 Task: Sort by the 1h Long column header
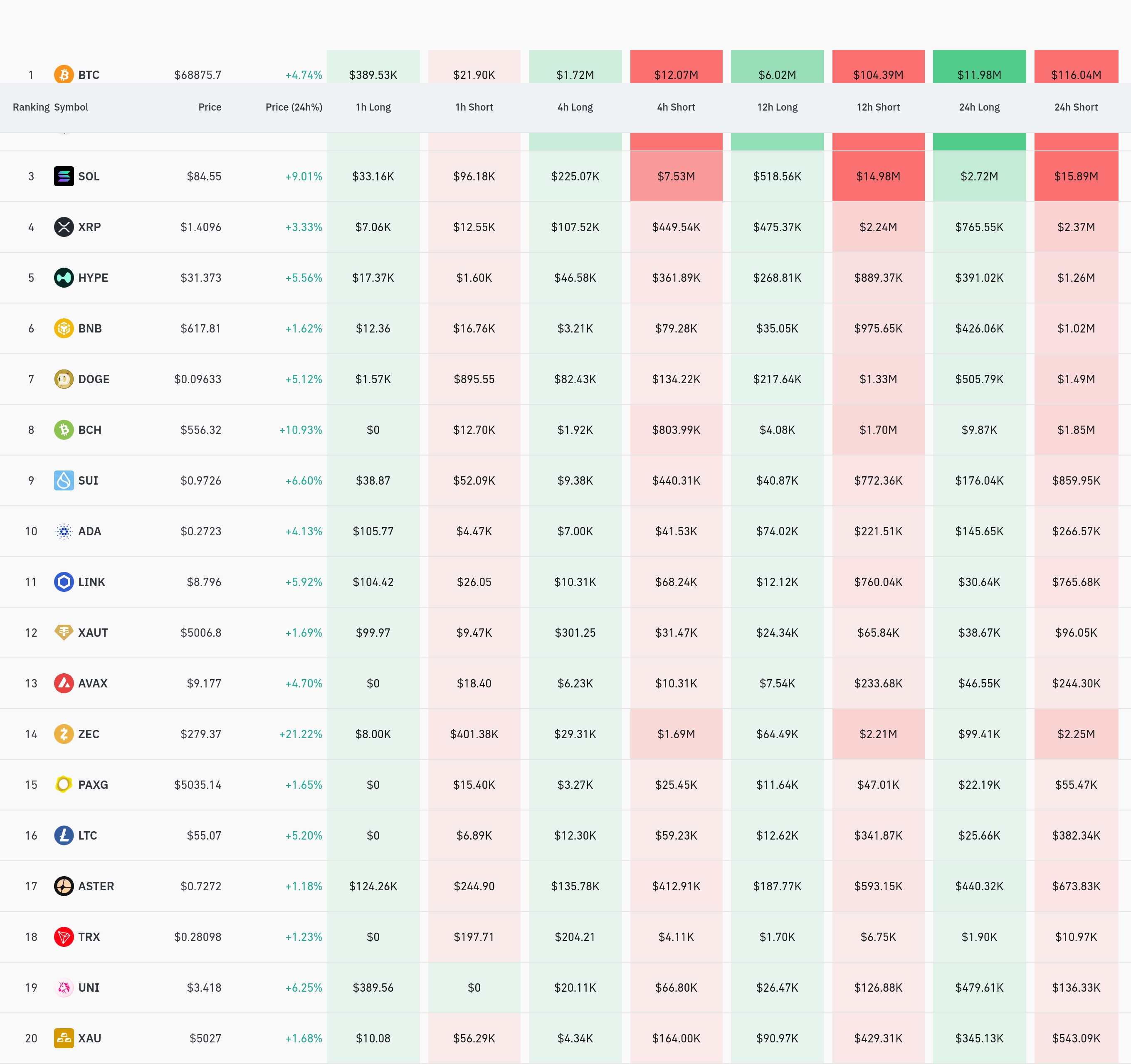373,107
